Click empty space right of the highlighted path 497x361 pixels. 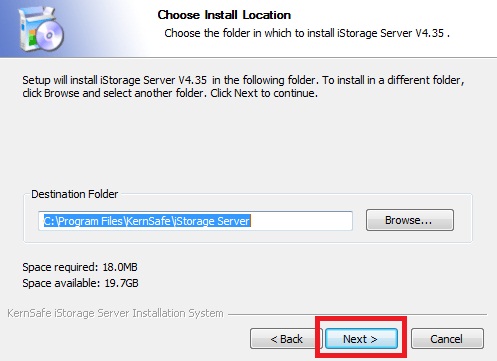(x=300, y=221)
